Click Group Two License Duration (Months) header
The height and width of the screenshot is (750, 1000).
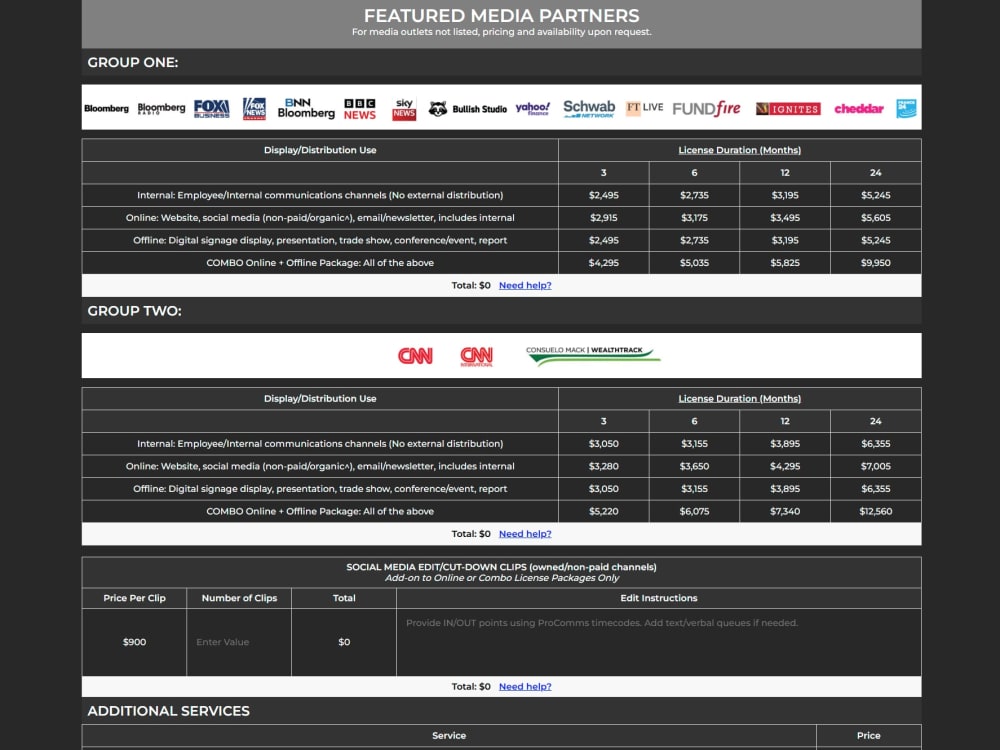740,399
